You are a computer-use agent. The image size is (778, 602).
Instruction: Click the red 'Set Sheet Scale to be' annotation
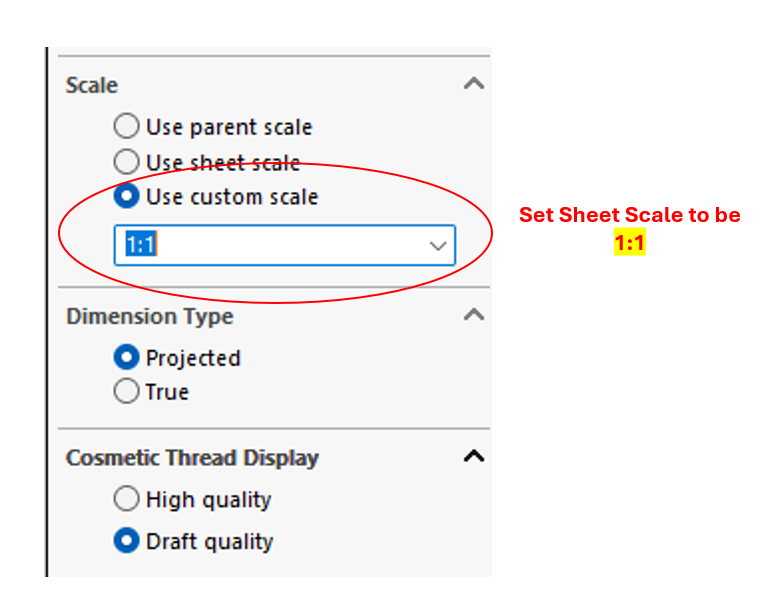(629, 215)
